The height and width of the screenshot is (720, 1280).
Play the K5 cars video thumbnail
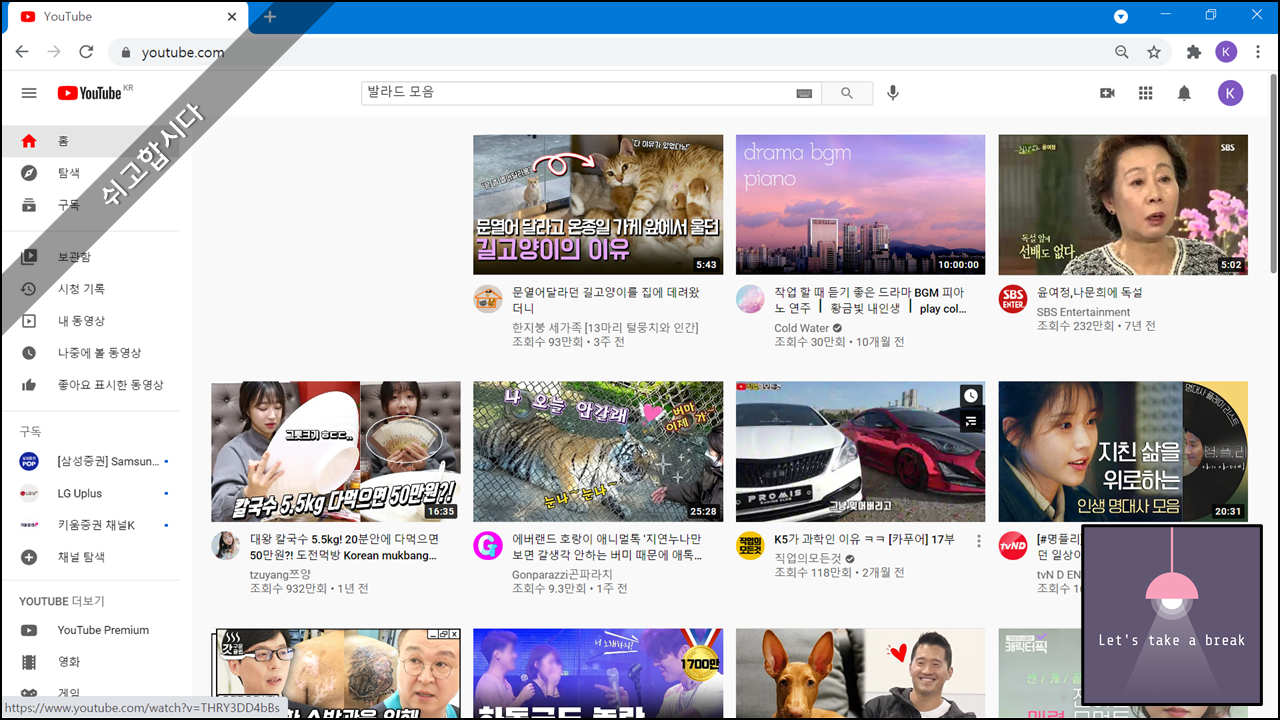tap(860, 451)
